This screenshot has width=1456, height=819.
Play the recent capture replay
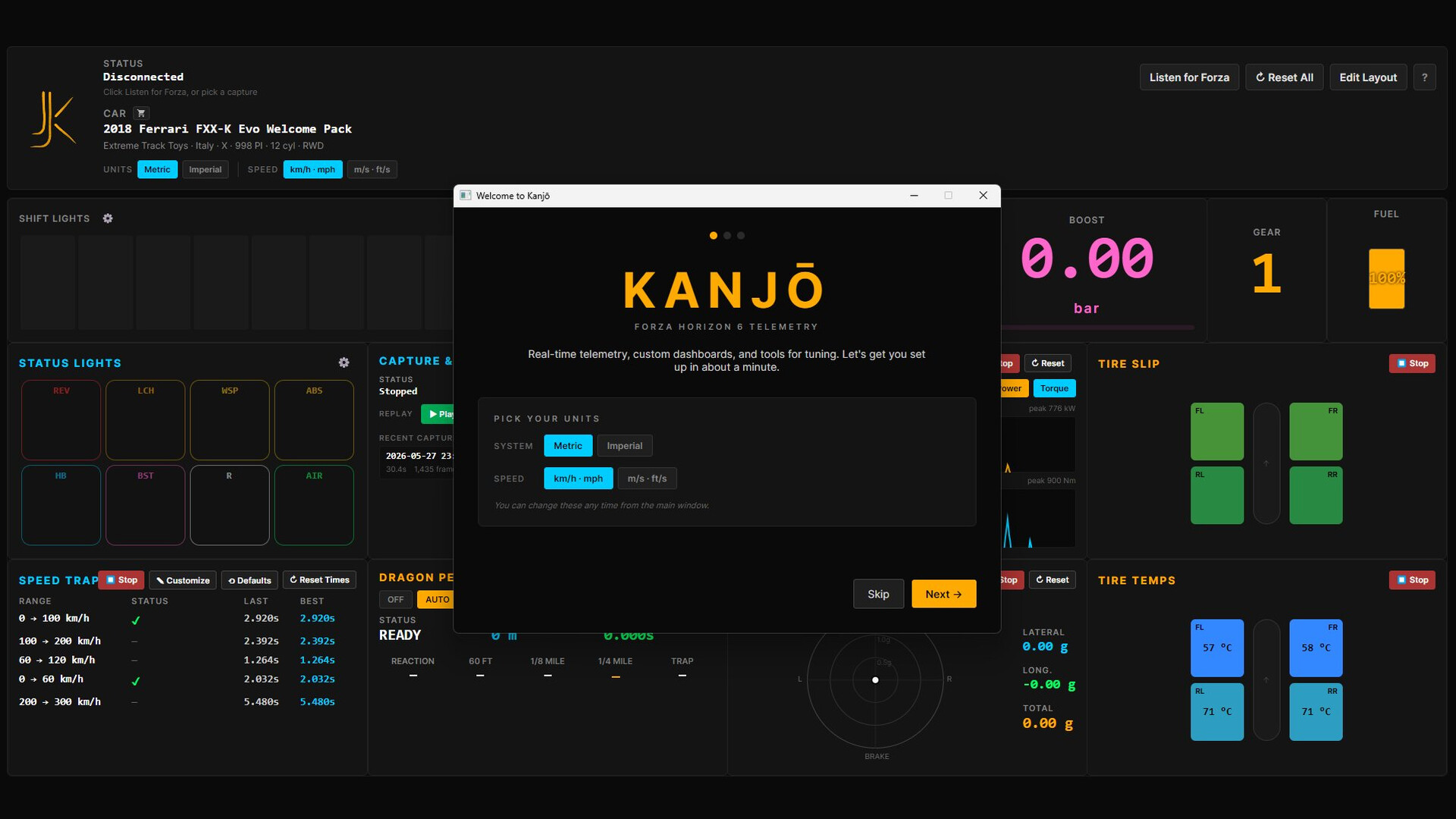pos(438,413)
